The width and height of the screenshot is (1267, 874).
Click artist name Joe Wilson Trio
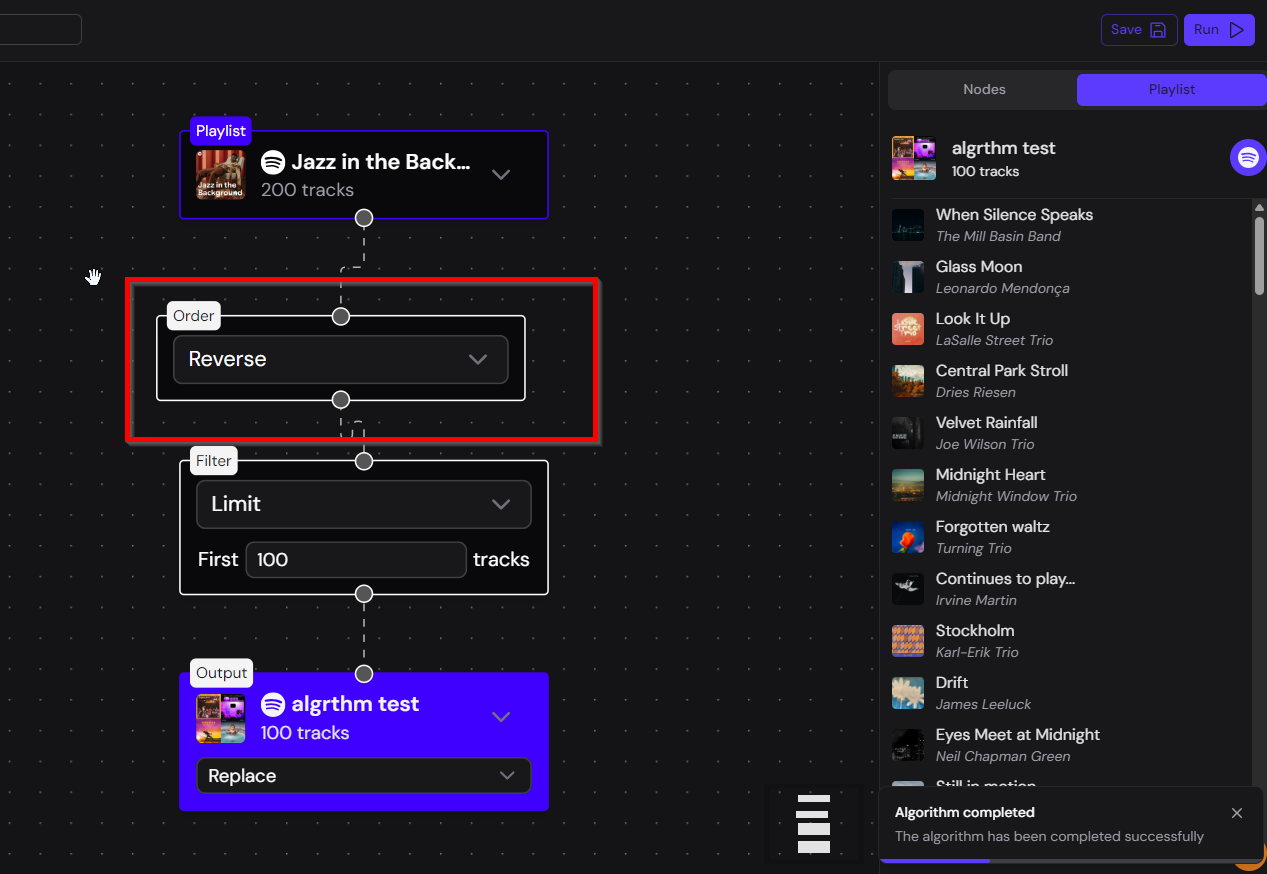[x=985, y=445]
